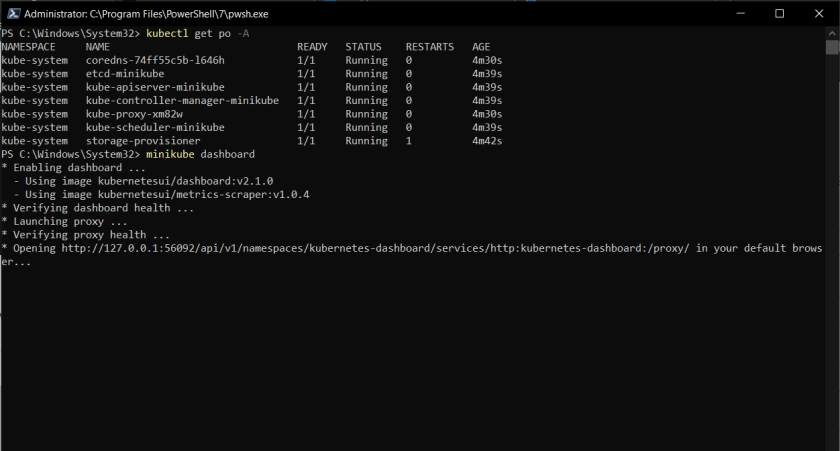Minimize the PowerShell window
Image resolution: width=840 pixels, height=451 pixels.
coord(734,14)
